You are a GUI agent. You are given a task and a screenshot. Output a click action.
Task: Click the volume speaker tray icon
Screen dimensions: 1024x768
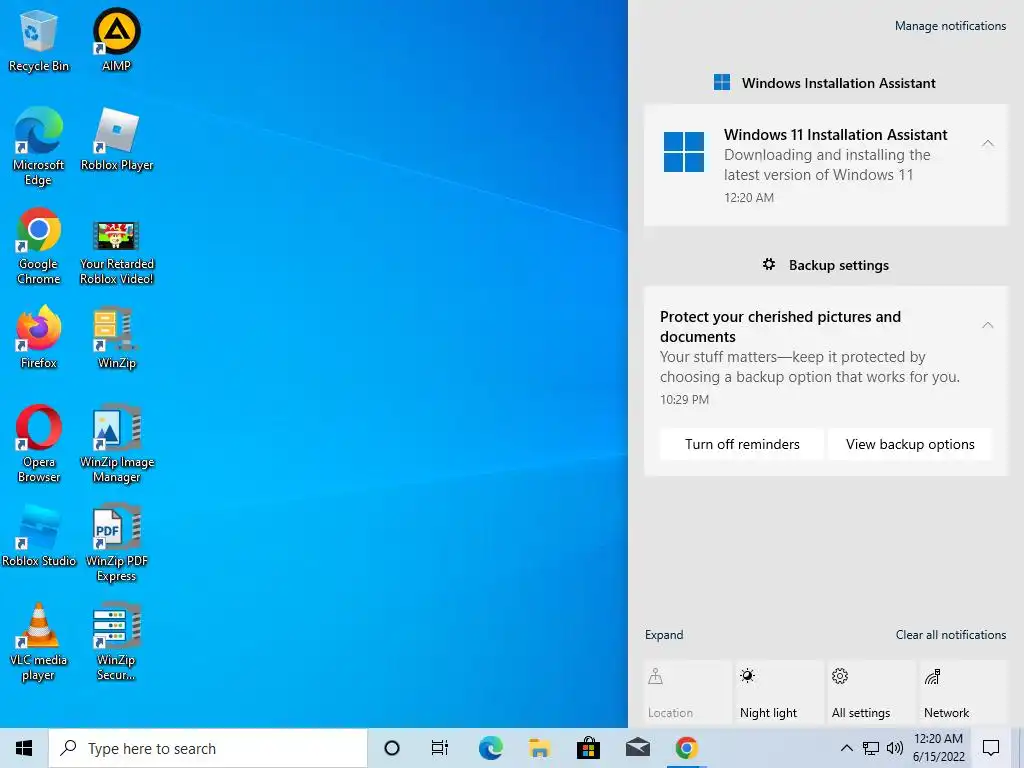pyautogui.click(x=895, y=748)
